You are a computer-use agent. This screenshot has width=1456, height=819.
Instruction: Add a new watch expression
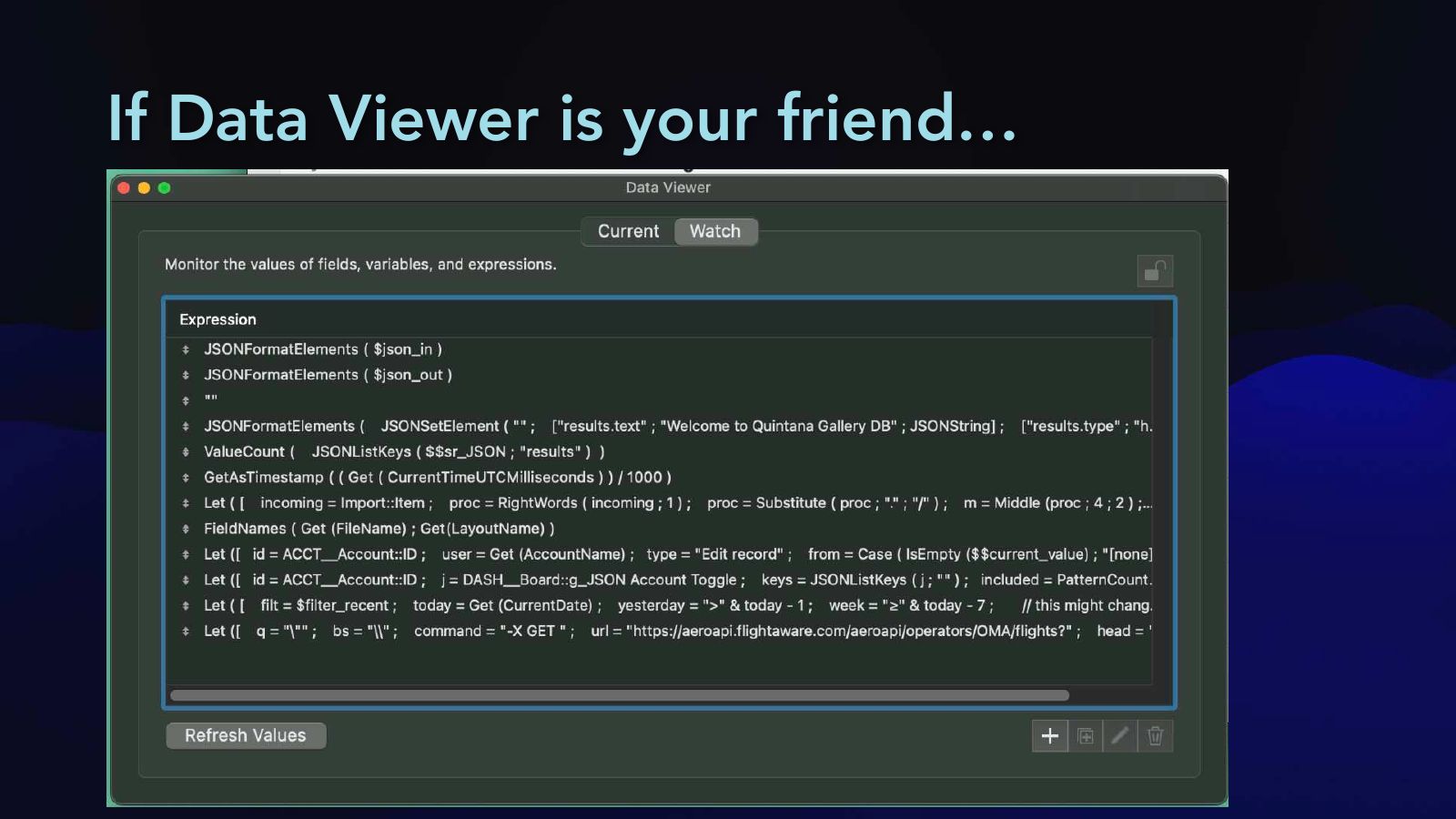(1049, 736)
